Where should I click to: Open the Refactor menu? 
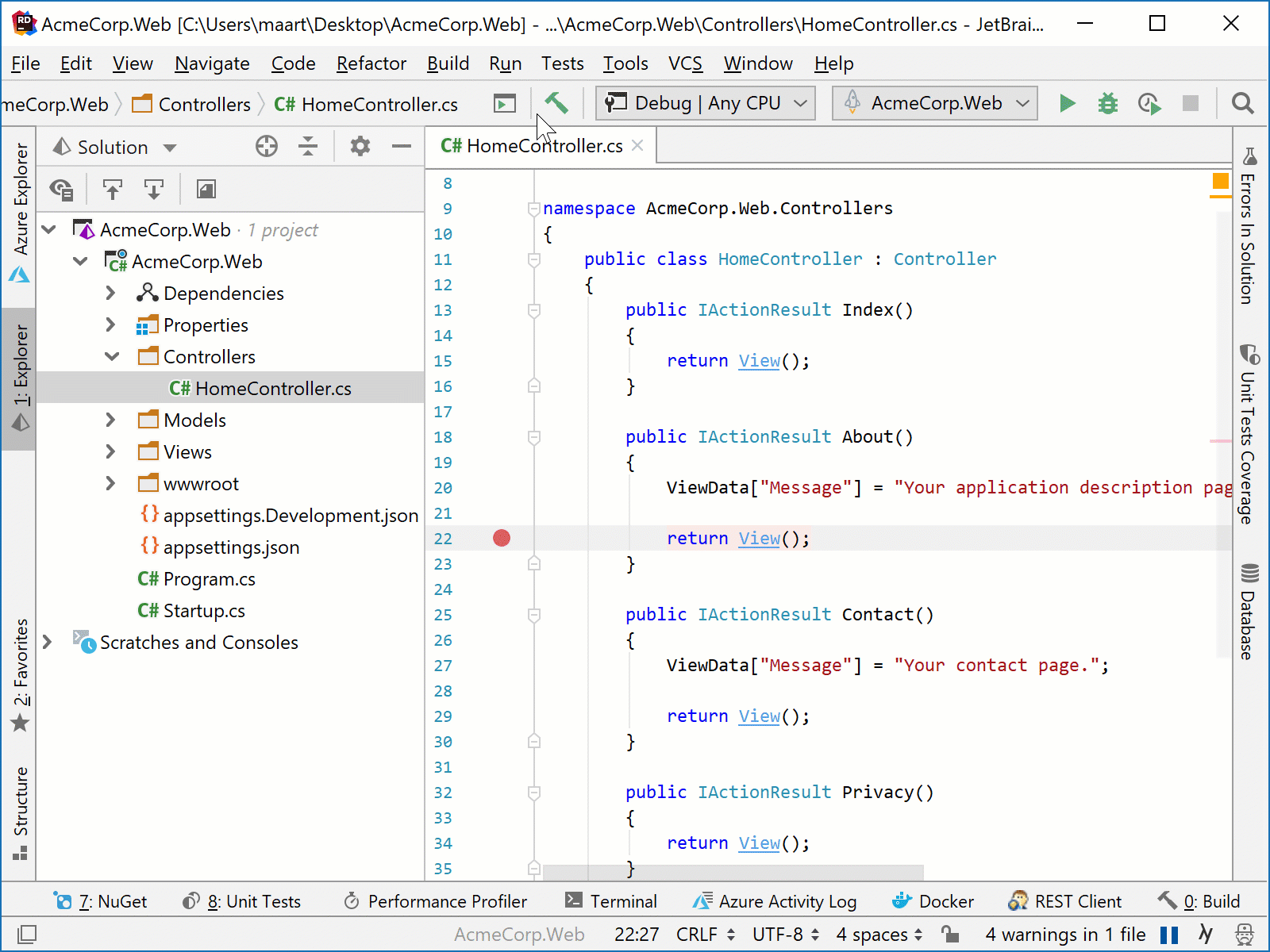(x=371, y=63)
